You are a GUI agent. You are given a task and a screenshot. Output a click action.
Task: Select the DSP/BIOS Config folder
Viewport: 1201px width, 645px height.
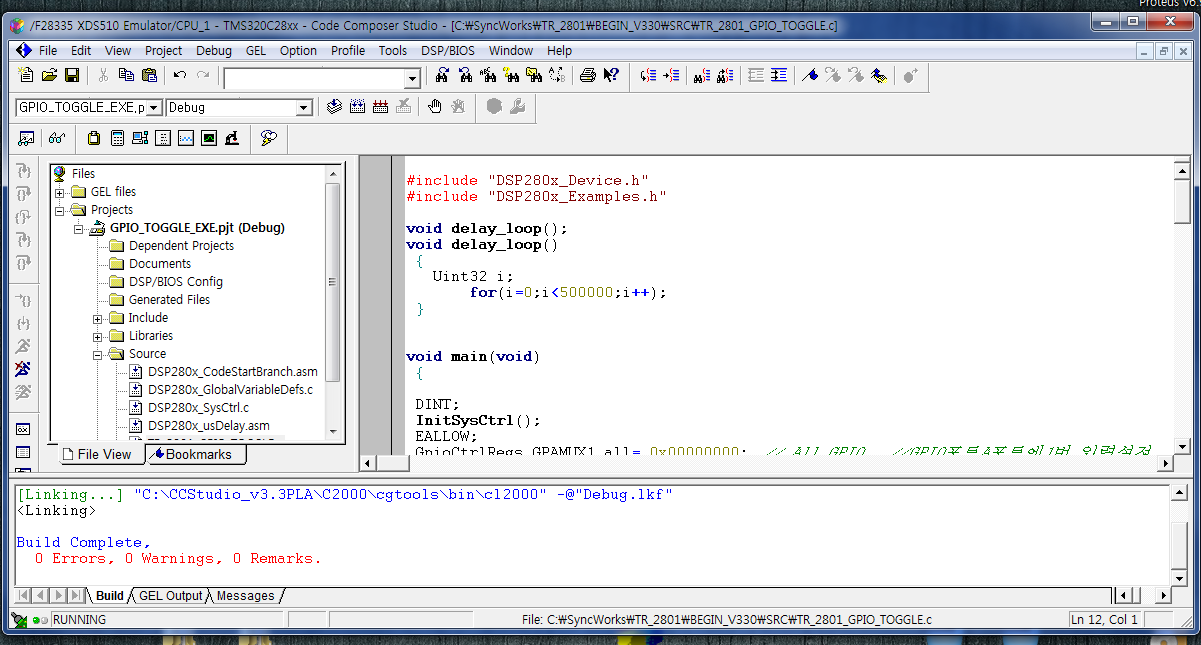pos(176,282)
